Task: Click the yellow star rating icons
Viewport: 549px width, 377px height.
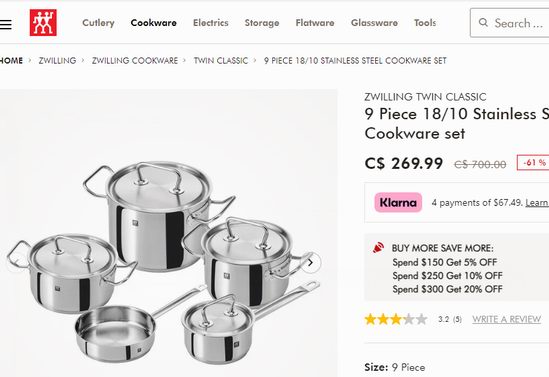Action: click(x=396, y=319)
